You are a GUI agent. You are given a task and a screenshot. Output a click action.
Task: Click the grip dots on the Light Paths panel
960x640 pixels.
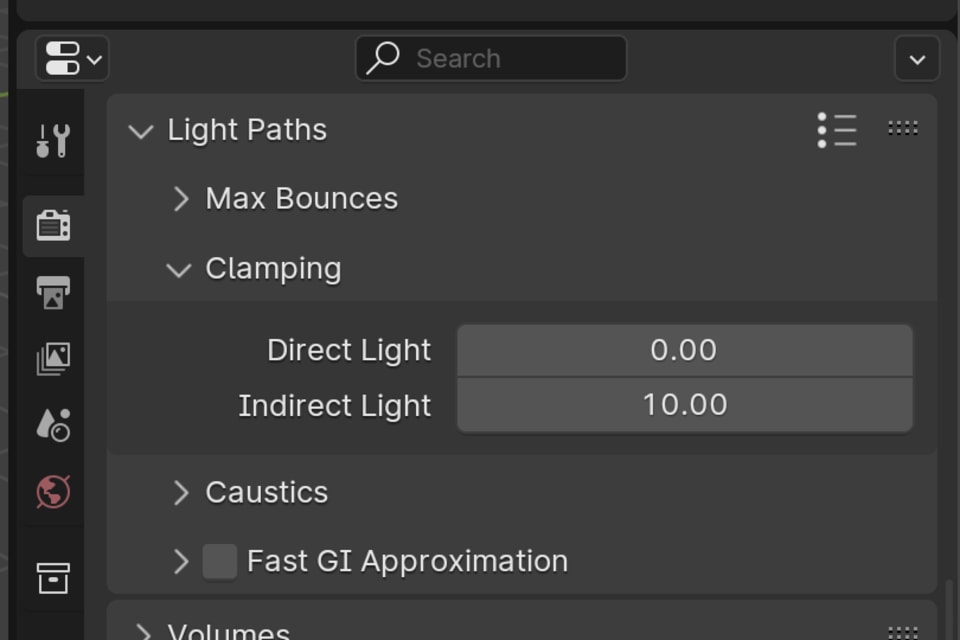(x=901, y=128)
